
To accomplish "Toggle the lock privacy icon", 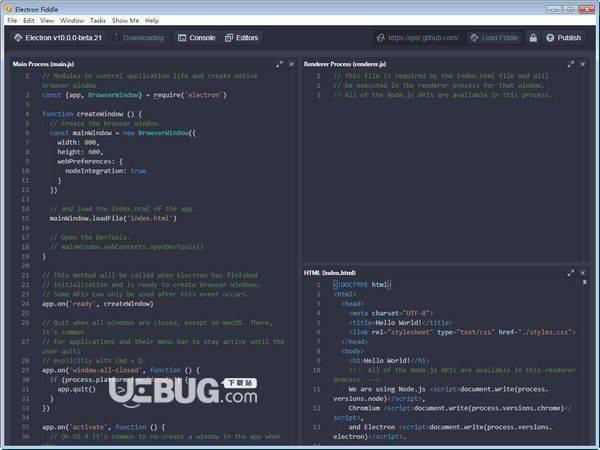I will click(533, 38).
